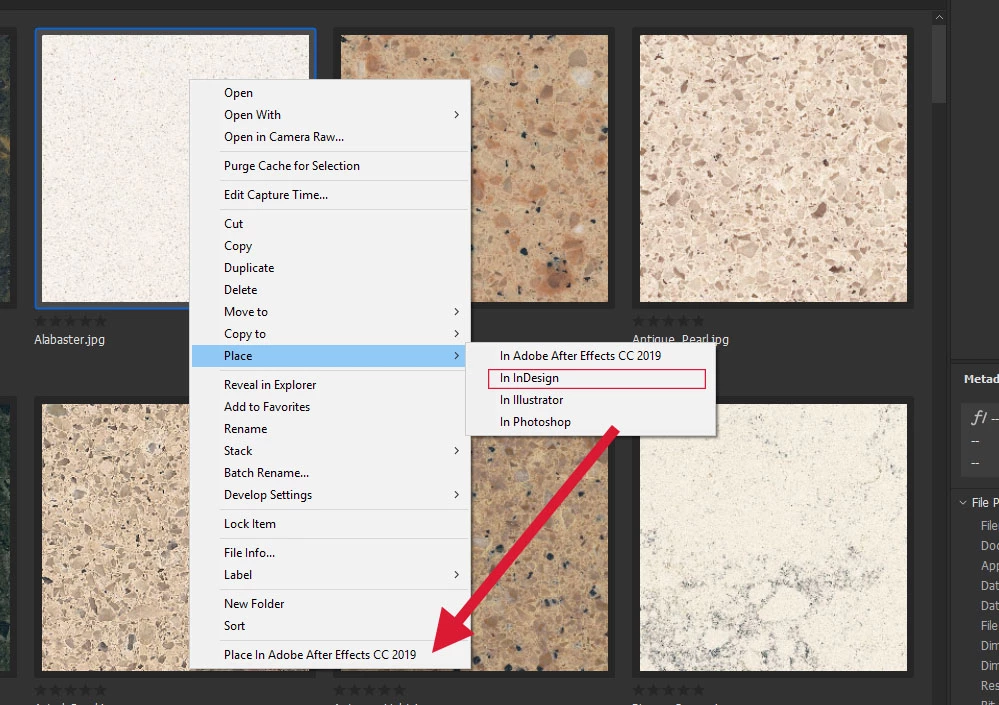Choose In Illustrator from Place submenu
Screen dimensions: 999x705
pos(591,400)
